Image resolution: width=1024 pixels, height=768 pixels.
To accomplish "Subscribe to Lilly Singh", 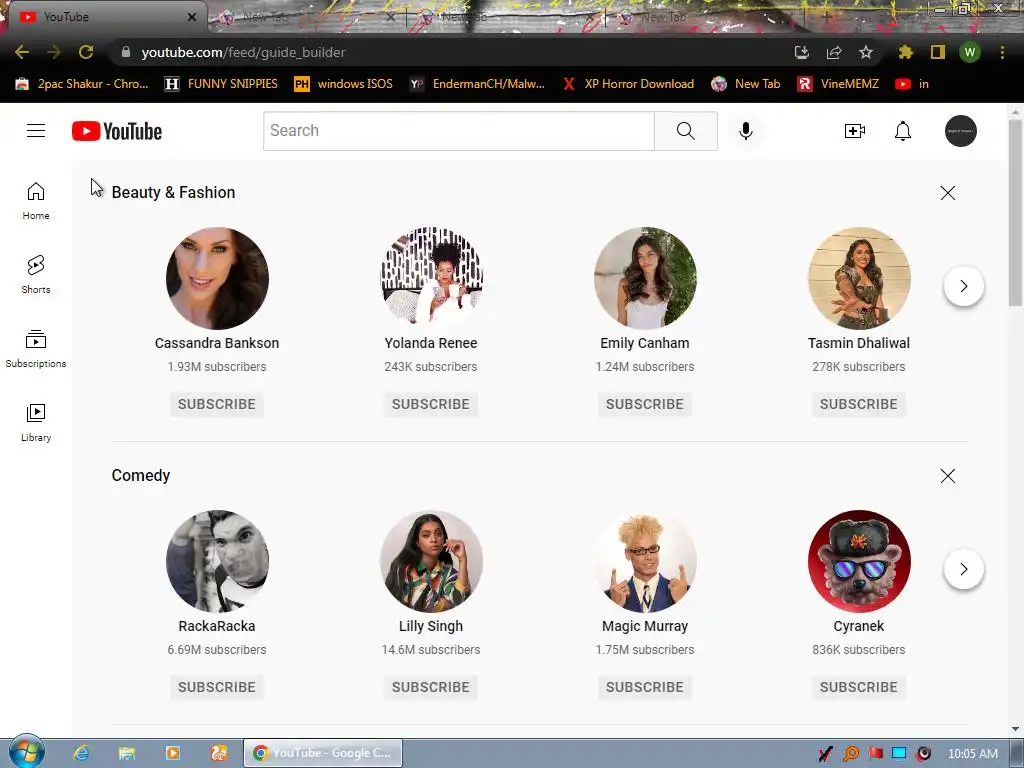I will click(x=431, y=687).
